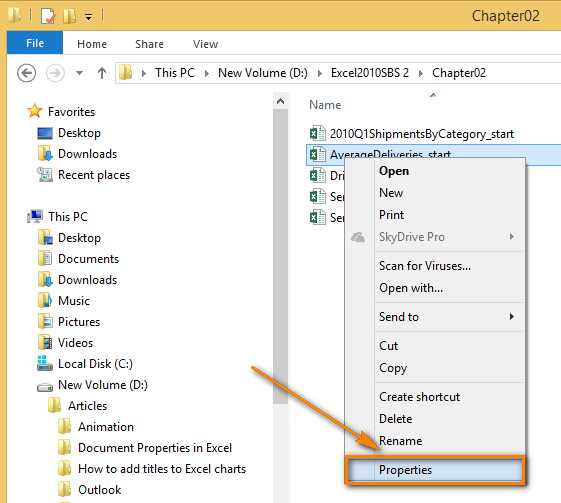Image resolution: width=561 pixels, height=503 pixels.
Task: Click the Favorites star icon
Action: pos(35,111)
